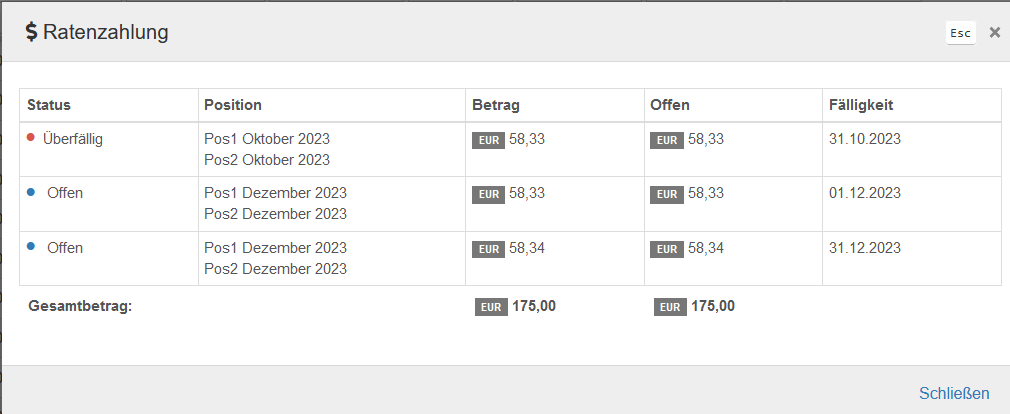Click the EUR badge in Gesamtbetrag Offen total
This screenshot has width=1010, height=414.
point(671,308)
